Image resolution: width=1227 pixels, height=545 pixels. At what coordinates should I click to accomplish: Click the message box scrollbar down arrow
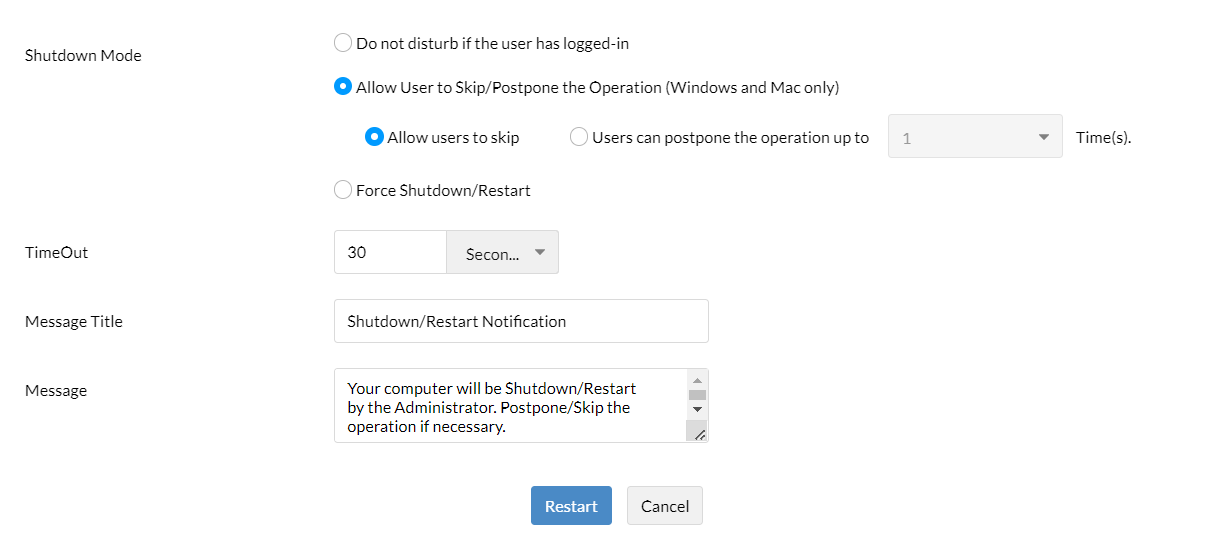pyautogui.click(x=698, y=409)
